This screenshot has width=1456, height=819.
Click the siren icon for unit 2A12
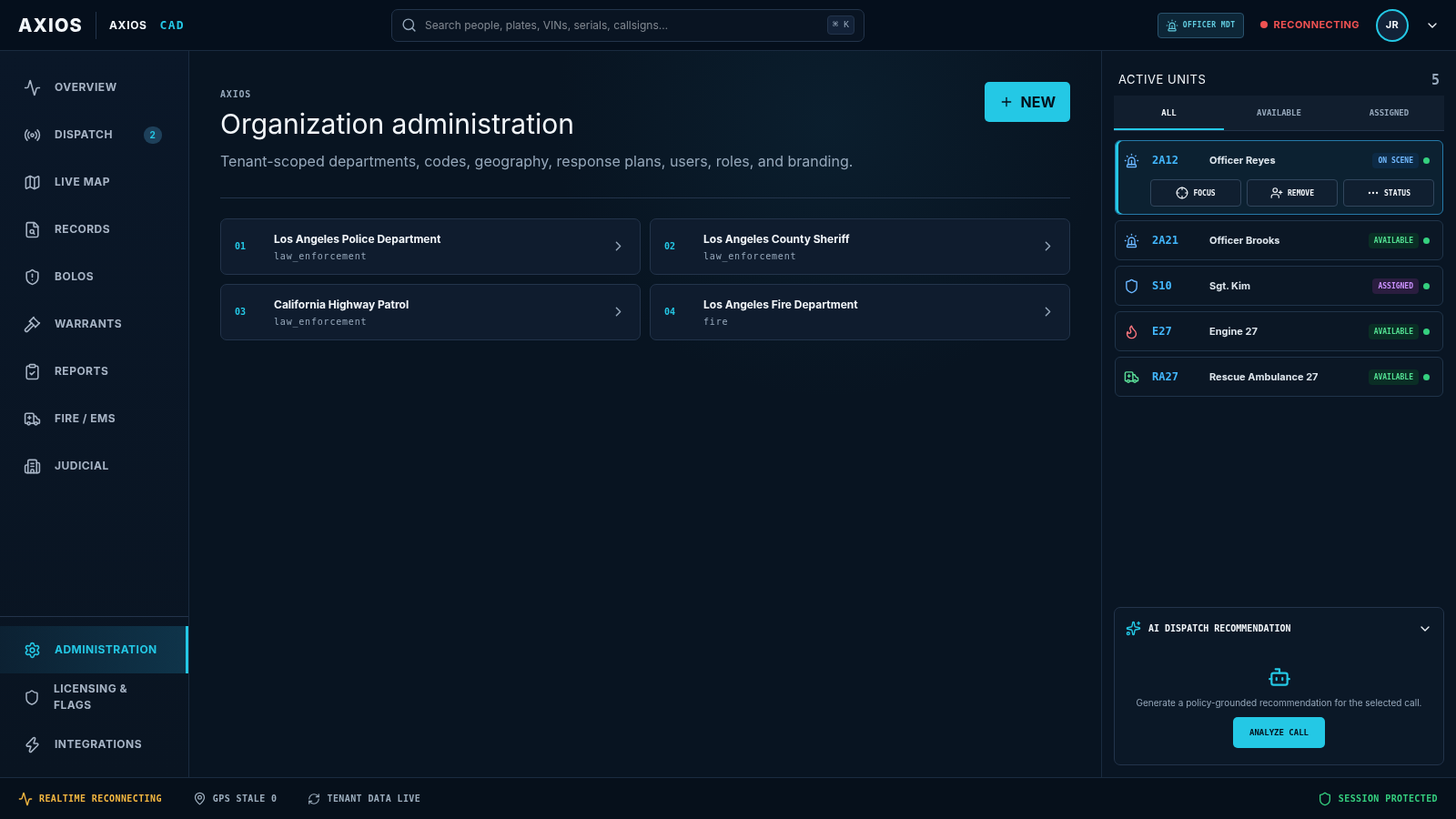point(1132,161)
